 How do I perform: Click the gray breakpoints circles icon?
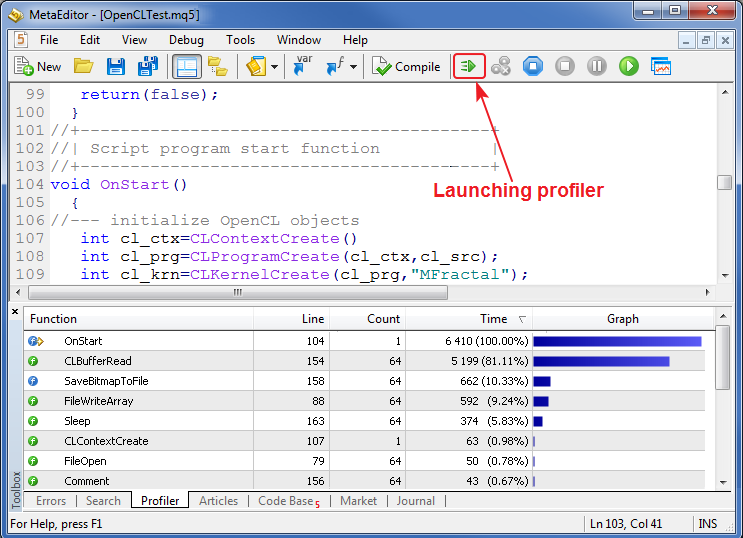coord(501,66)
